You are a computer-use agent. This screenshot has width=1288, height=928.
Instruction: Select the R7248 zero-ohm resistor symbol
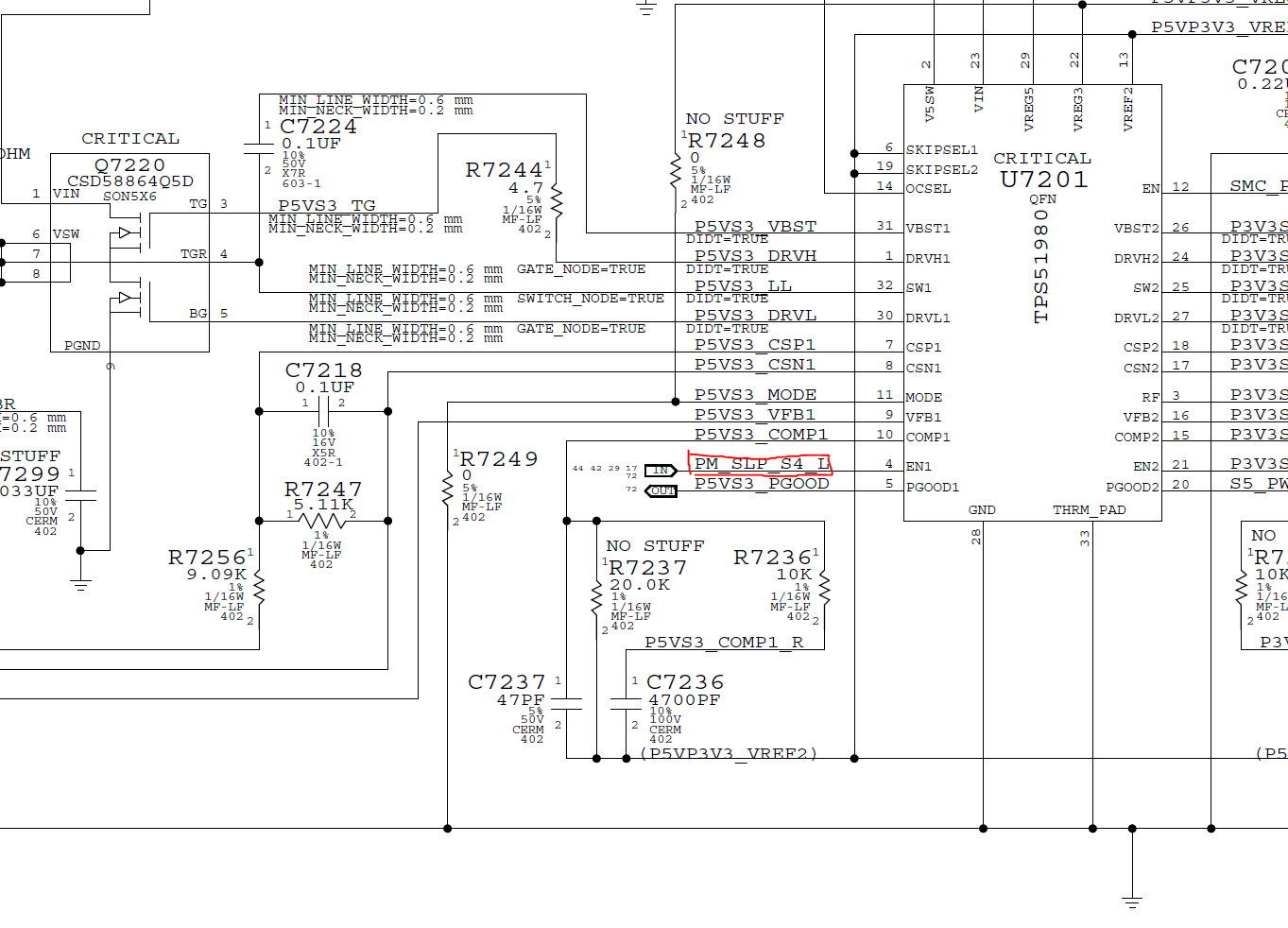(x=676, y=172)
